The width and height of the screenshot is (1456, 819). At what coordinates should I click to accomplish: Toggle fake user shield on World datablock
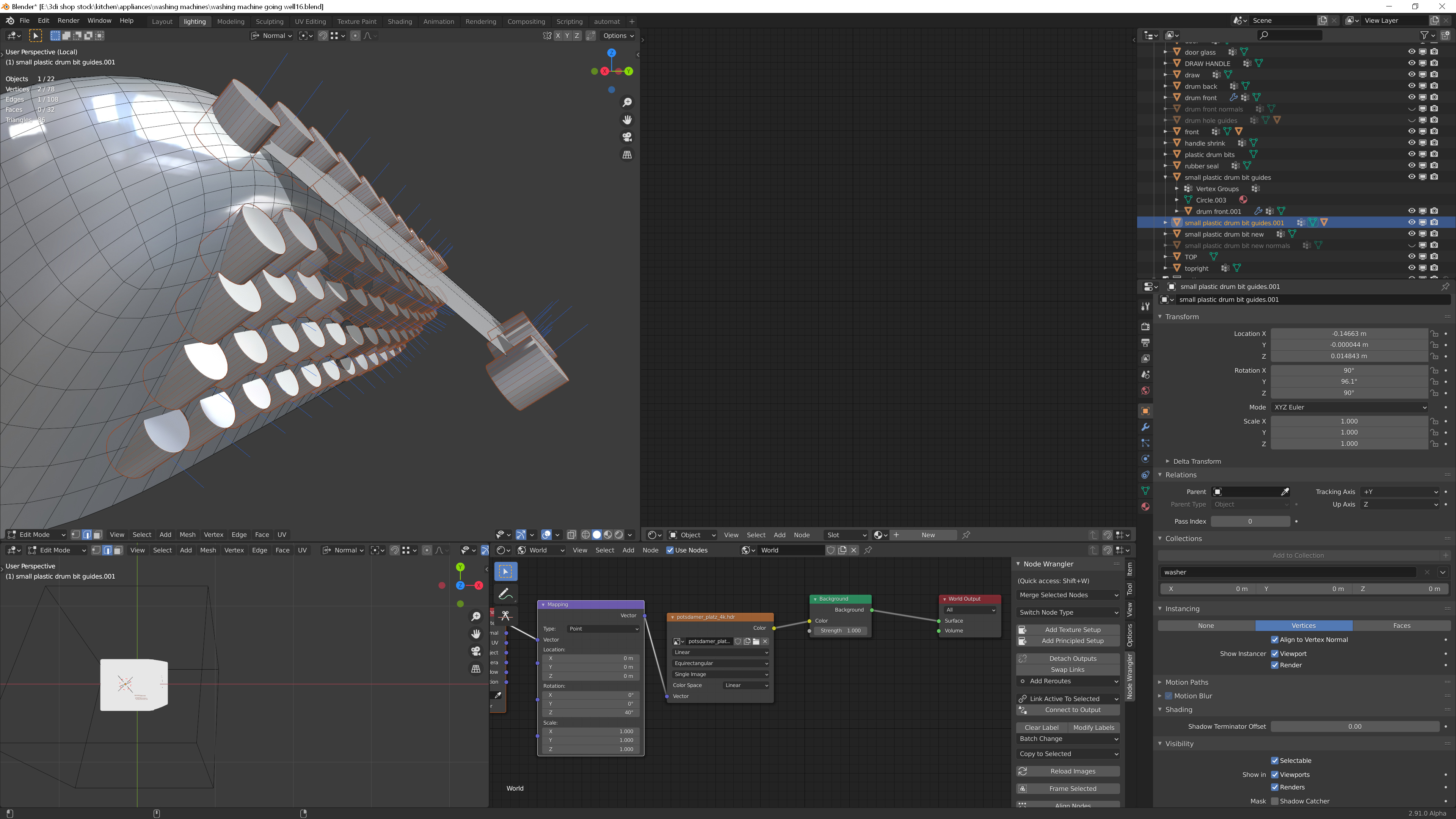[x=831, y=550]
